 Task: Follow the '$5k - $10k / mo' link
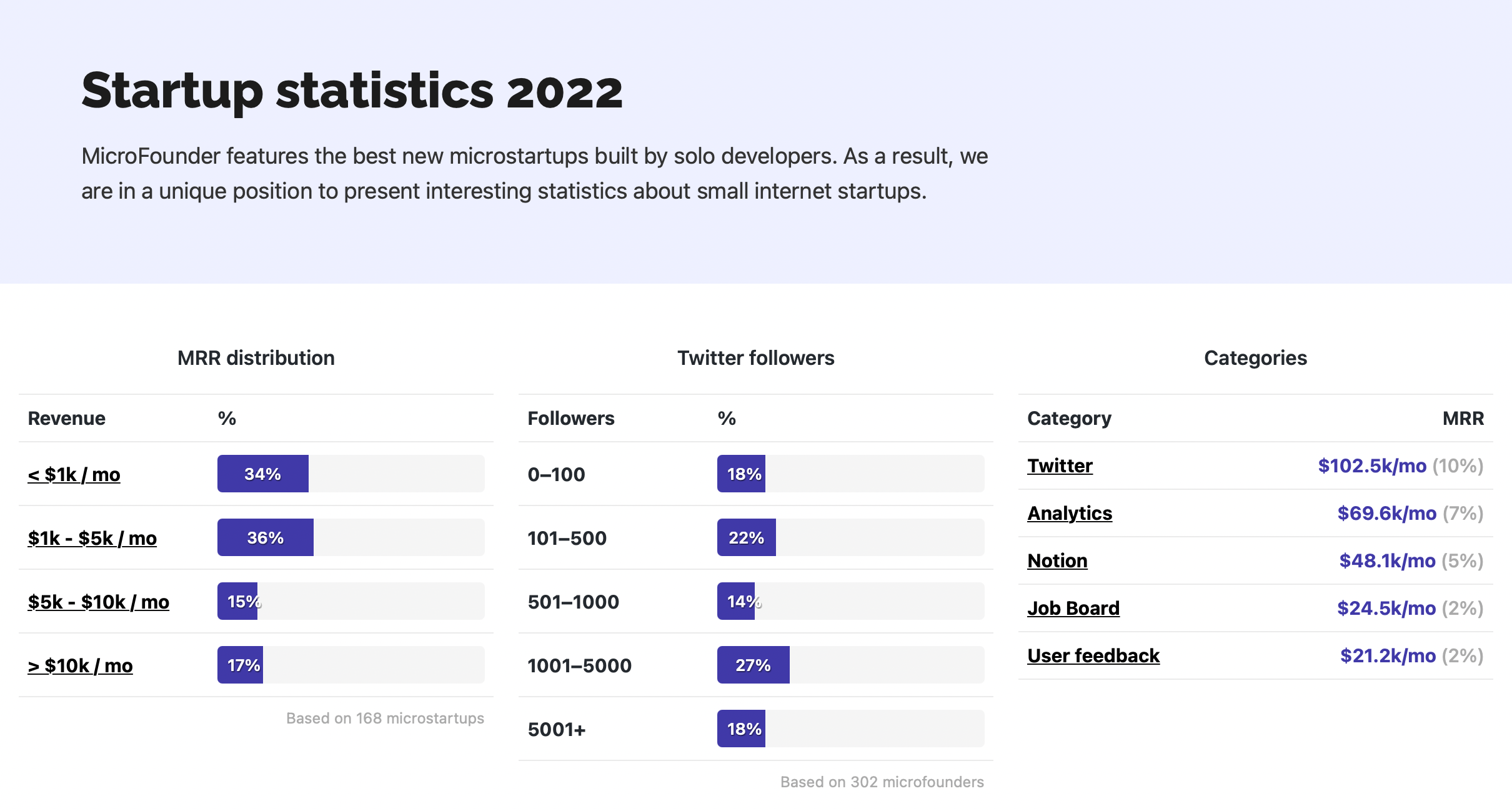(98, 602)
